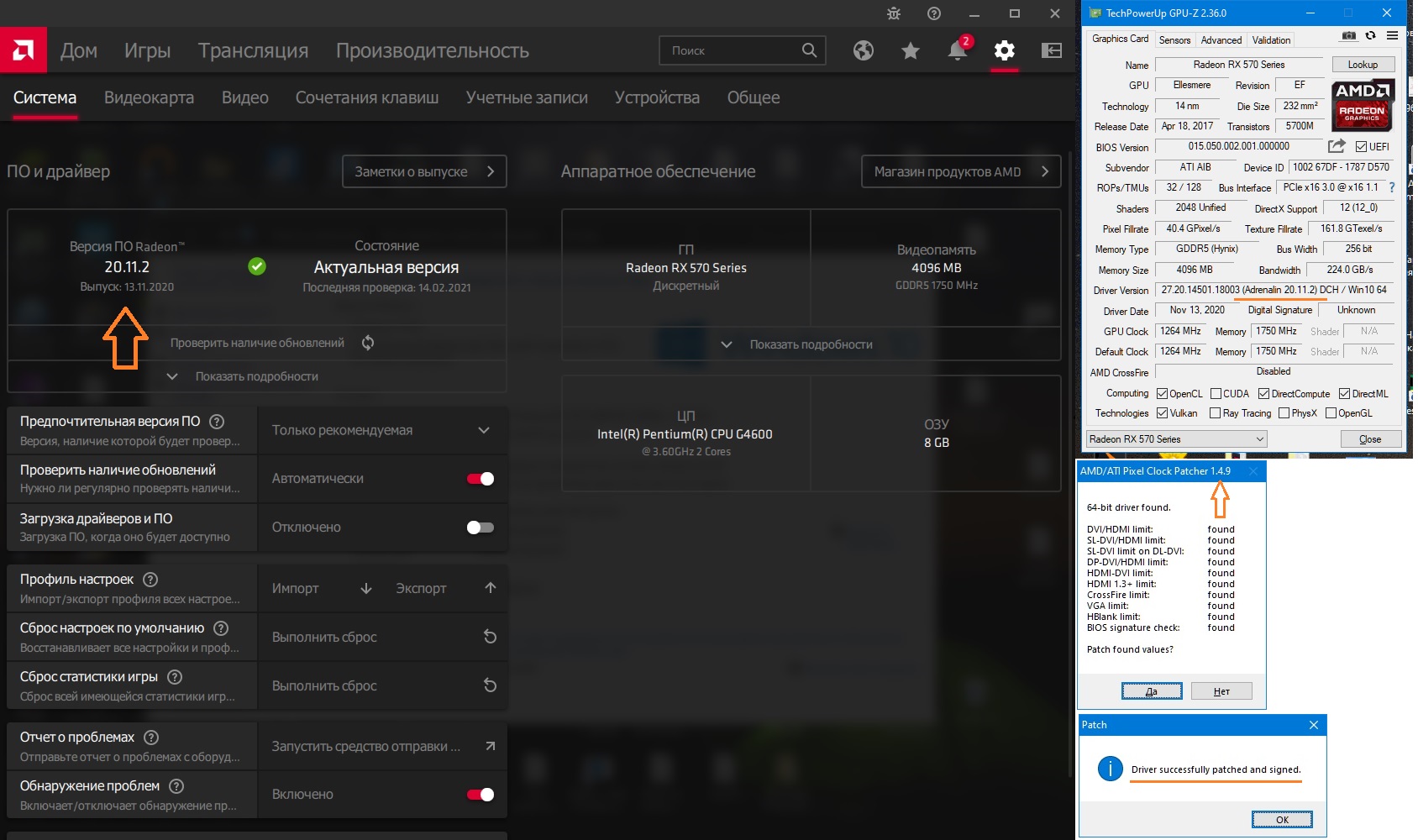This screenshot has width=1418, height=840.
Task: Toggle the UEFI checkbox in GPU-Z
Action: (x=1362, y=147)
